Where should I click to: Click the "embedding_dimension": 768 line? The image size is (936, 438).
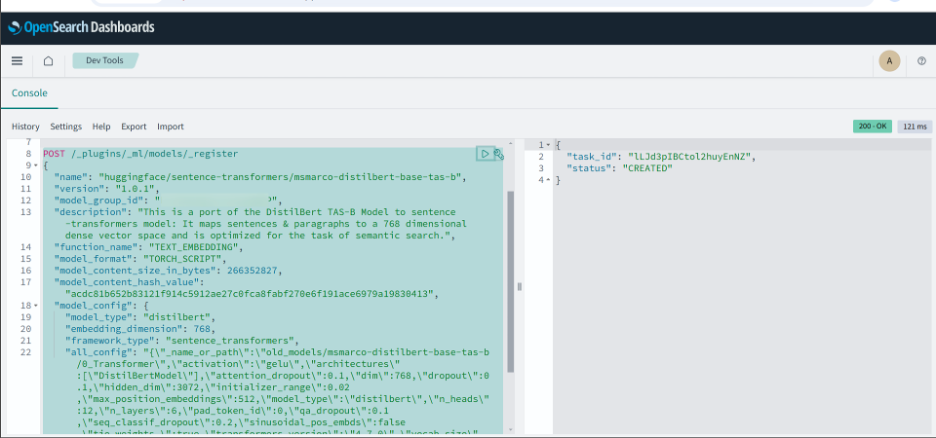tap(140, 329)
